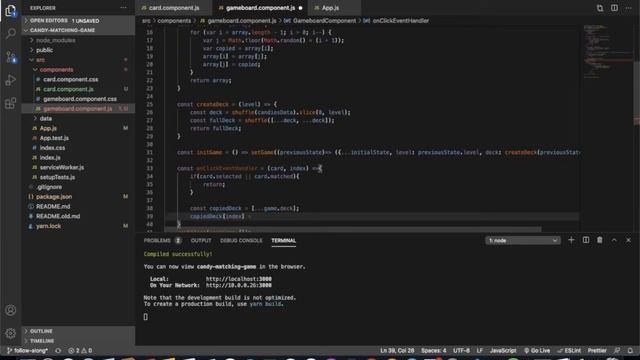Click the follow-along git branch indicator
The height and width of the screenshot is (360, 640).
point(27,351)
